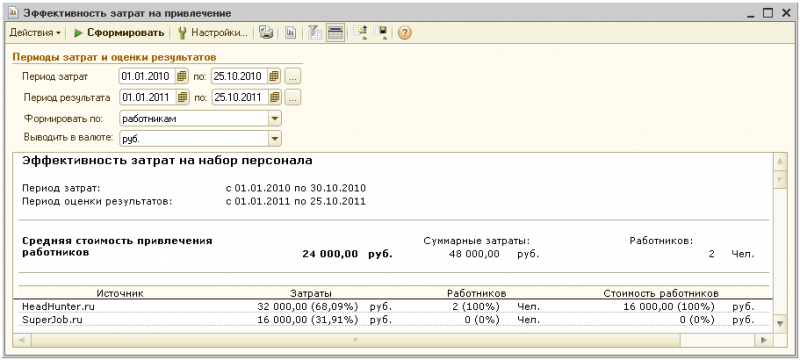The image size is (800, 360).
Task: Open calendar for Период затрат end date
Action: coord(274,76)
